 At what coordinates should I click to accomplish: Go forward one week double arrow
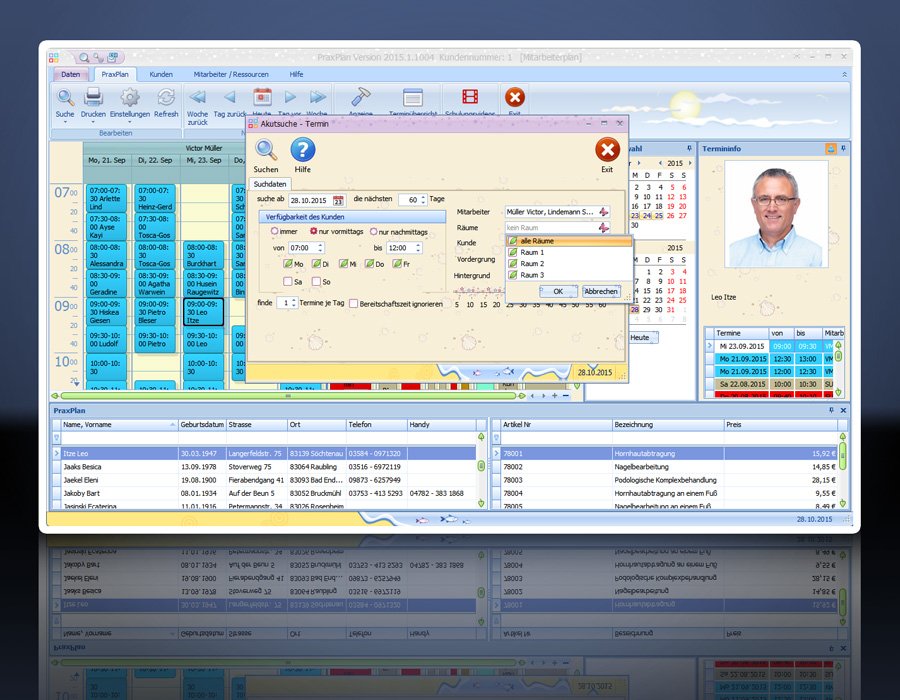[x=317, y=97]
